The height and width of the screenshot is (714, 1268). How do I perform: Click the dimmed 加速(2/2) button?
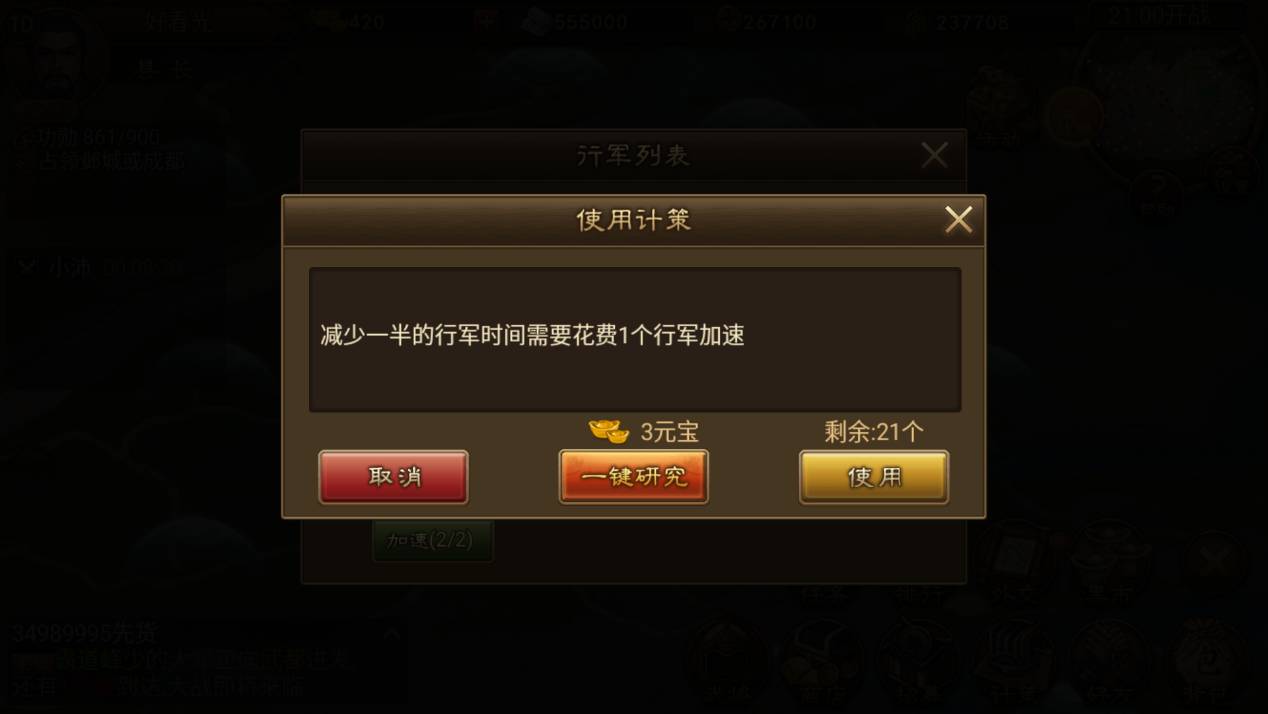pyautogui.click(x=432, y=540)
